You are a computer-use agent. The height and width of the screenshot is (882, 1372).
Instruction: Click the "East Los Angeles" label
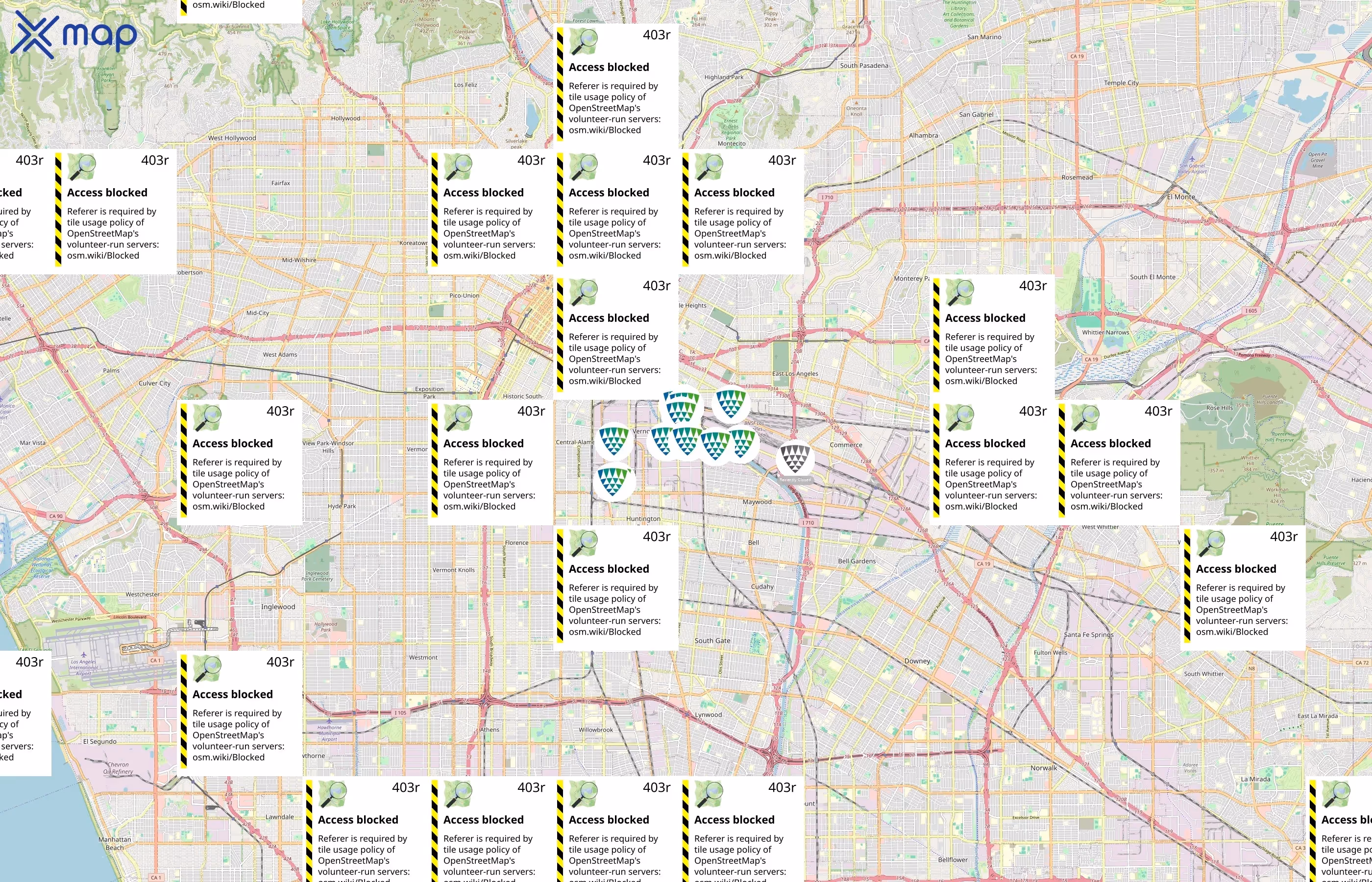[795, 374]
